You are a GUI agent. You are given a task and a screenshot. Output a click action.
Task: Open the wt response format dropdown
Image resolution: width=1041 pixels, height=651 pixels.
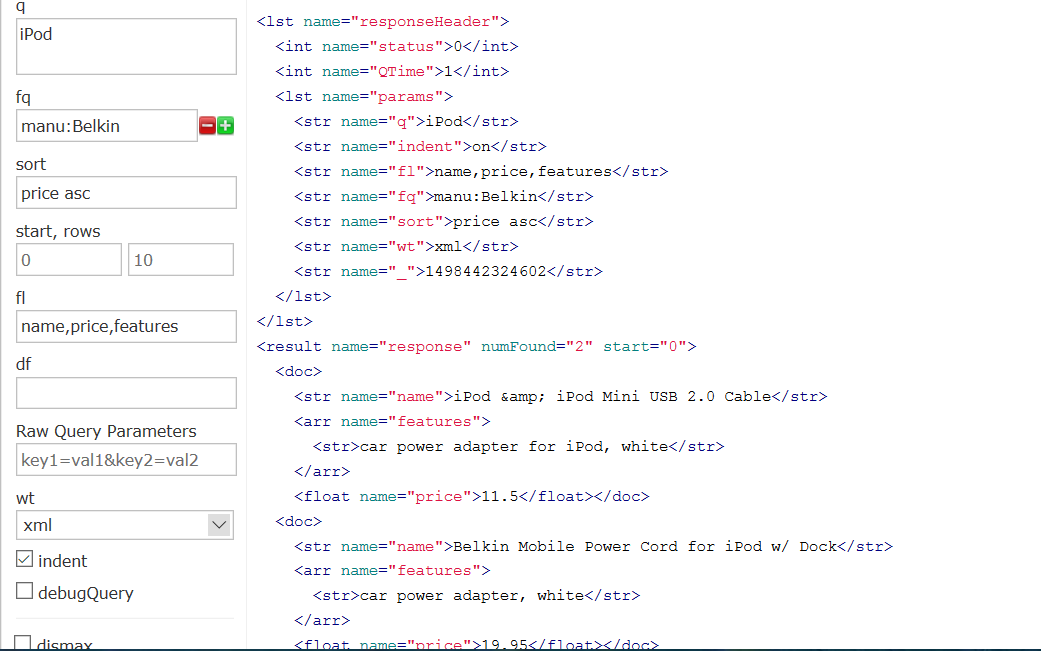(x=125, y=525)
